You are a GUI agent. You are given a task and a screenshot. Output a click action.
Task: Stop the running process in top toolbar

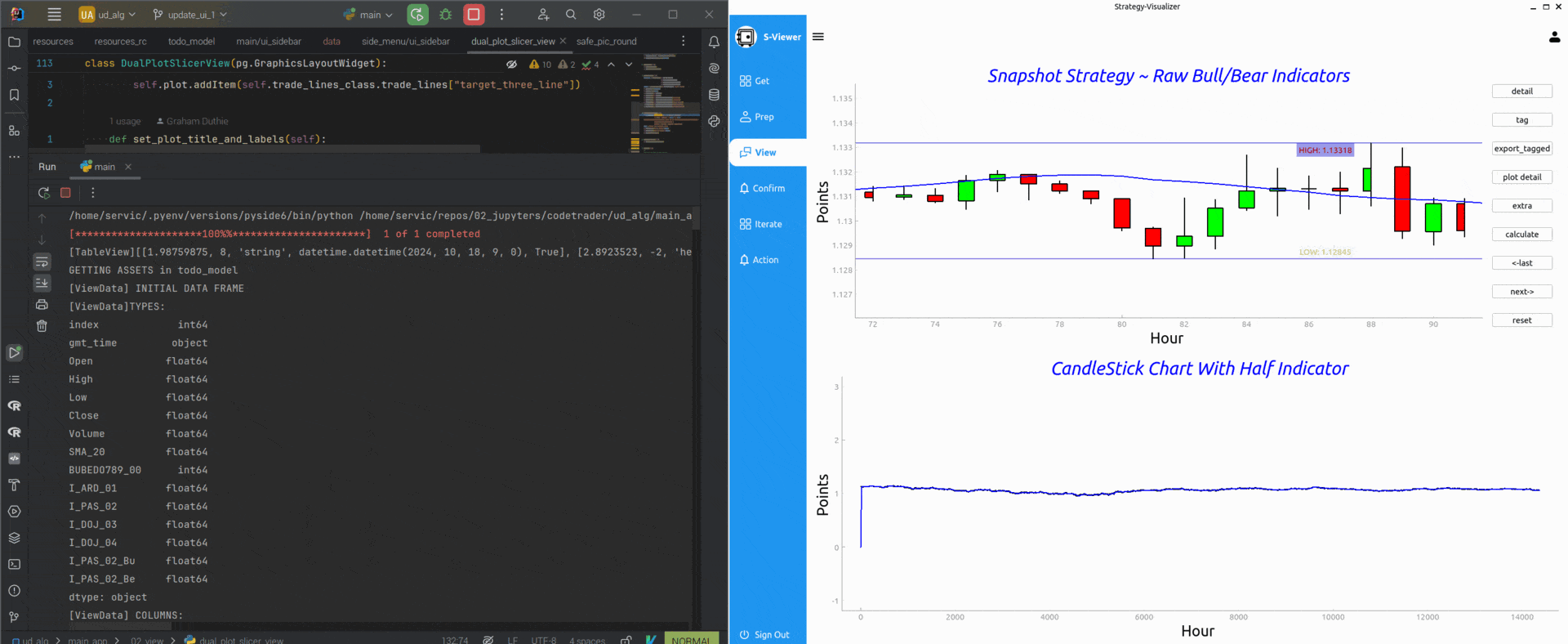coord(474,14)
